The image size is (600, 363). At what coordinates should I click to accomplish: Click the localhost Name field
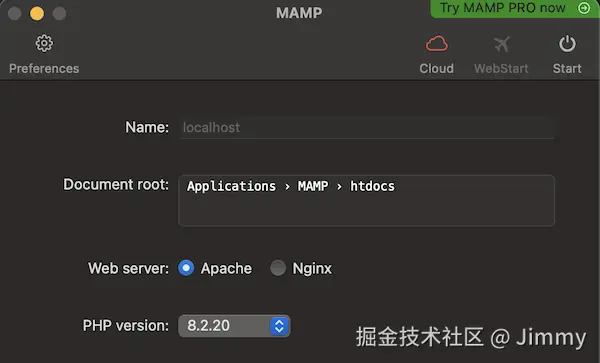(367, 128)
